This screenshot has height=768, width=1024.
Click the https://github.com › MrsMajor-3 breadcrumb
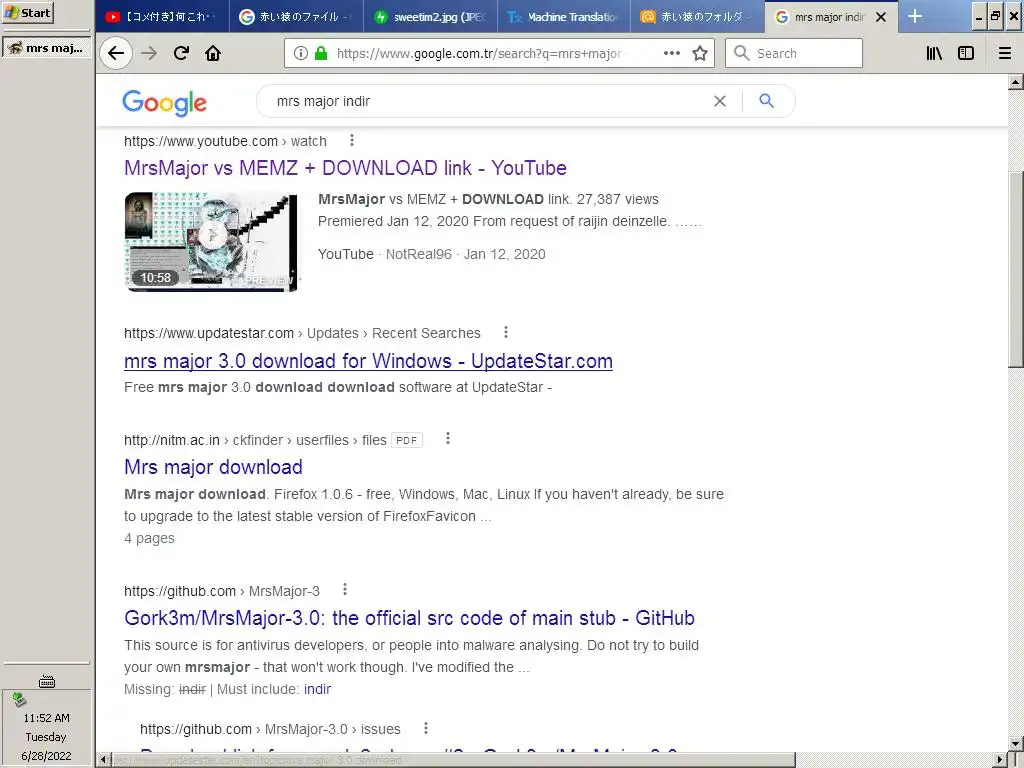coord(222,591)
